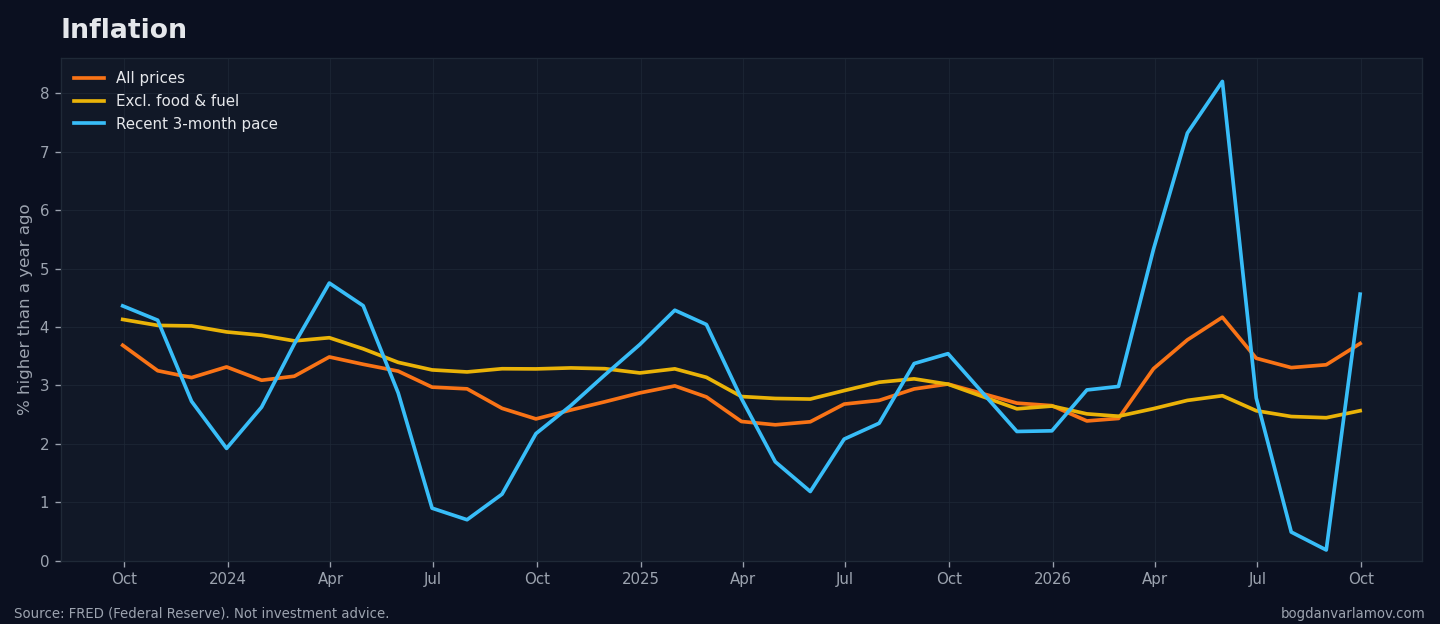Click the "Oct" label just before 2024
1440x624 pixels.
click(x=124, y=579)
